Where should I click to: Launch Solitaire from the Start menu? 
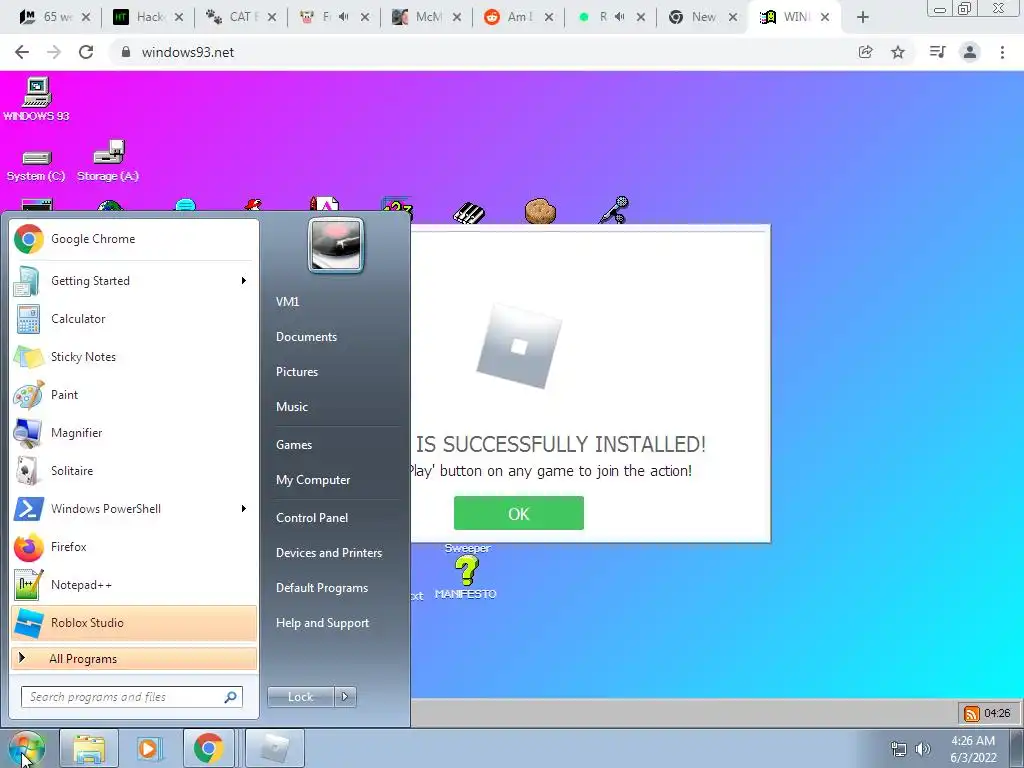click(x=134, y=470)
